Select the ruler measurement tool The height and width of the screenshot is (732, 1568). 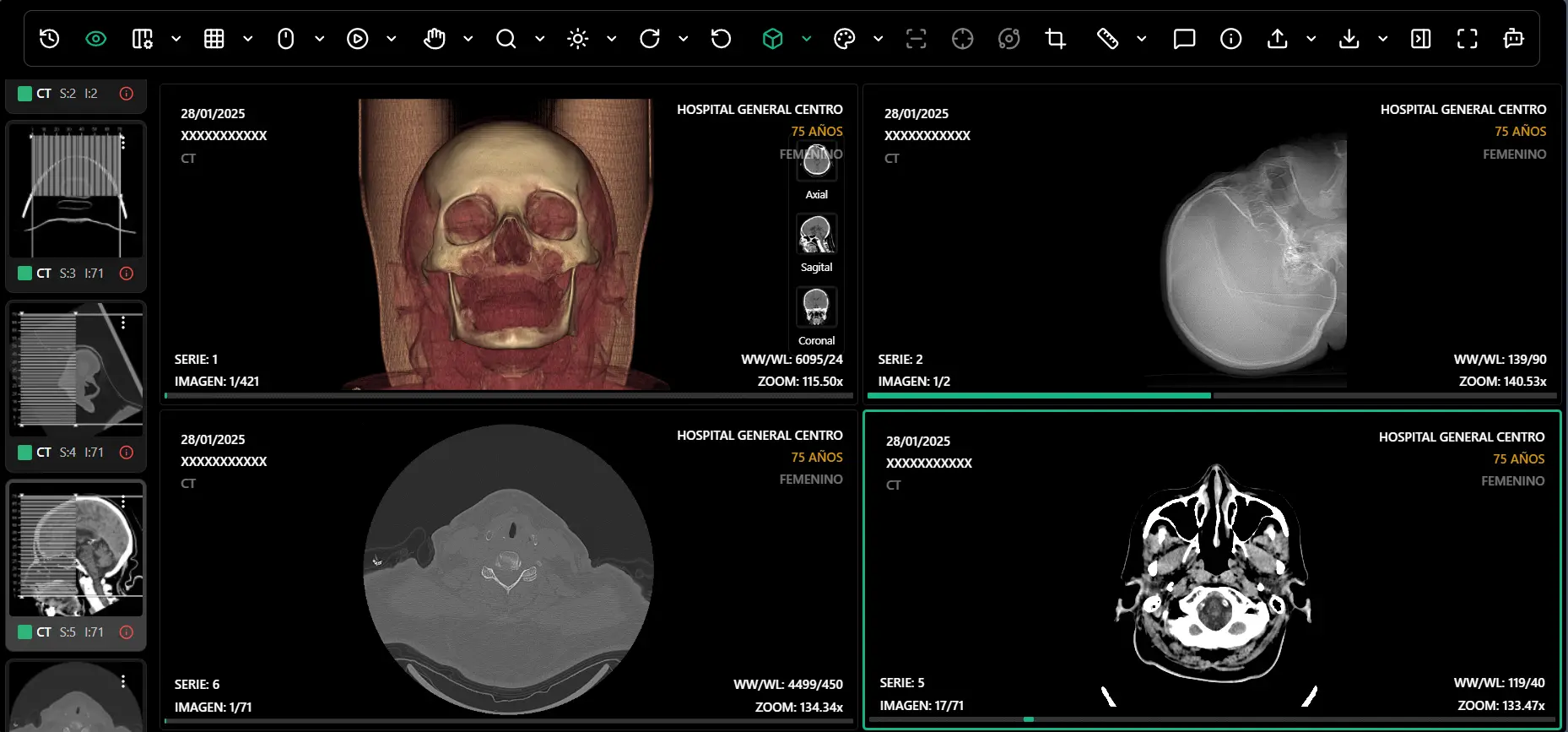click(x=1107, y=39)
